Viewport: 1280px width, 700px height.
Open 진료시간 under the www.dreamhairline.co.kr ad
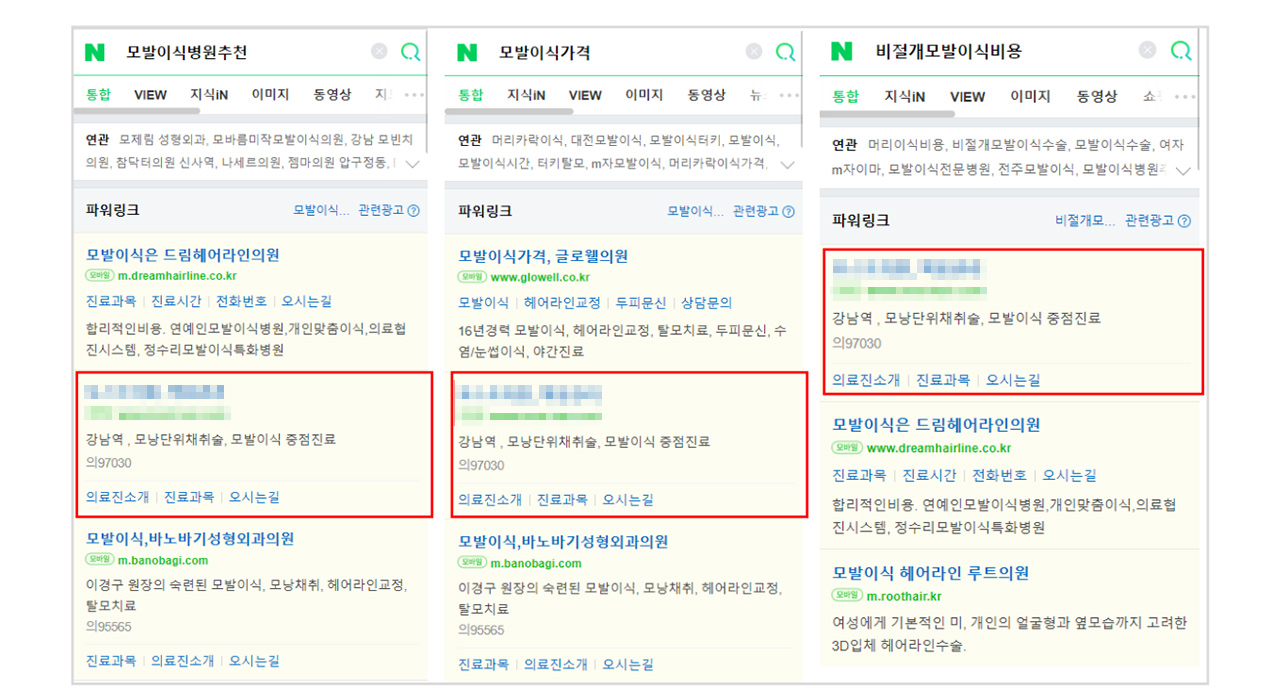[x=929, y=475]
